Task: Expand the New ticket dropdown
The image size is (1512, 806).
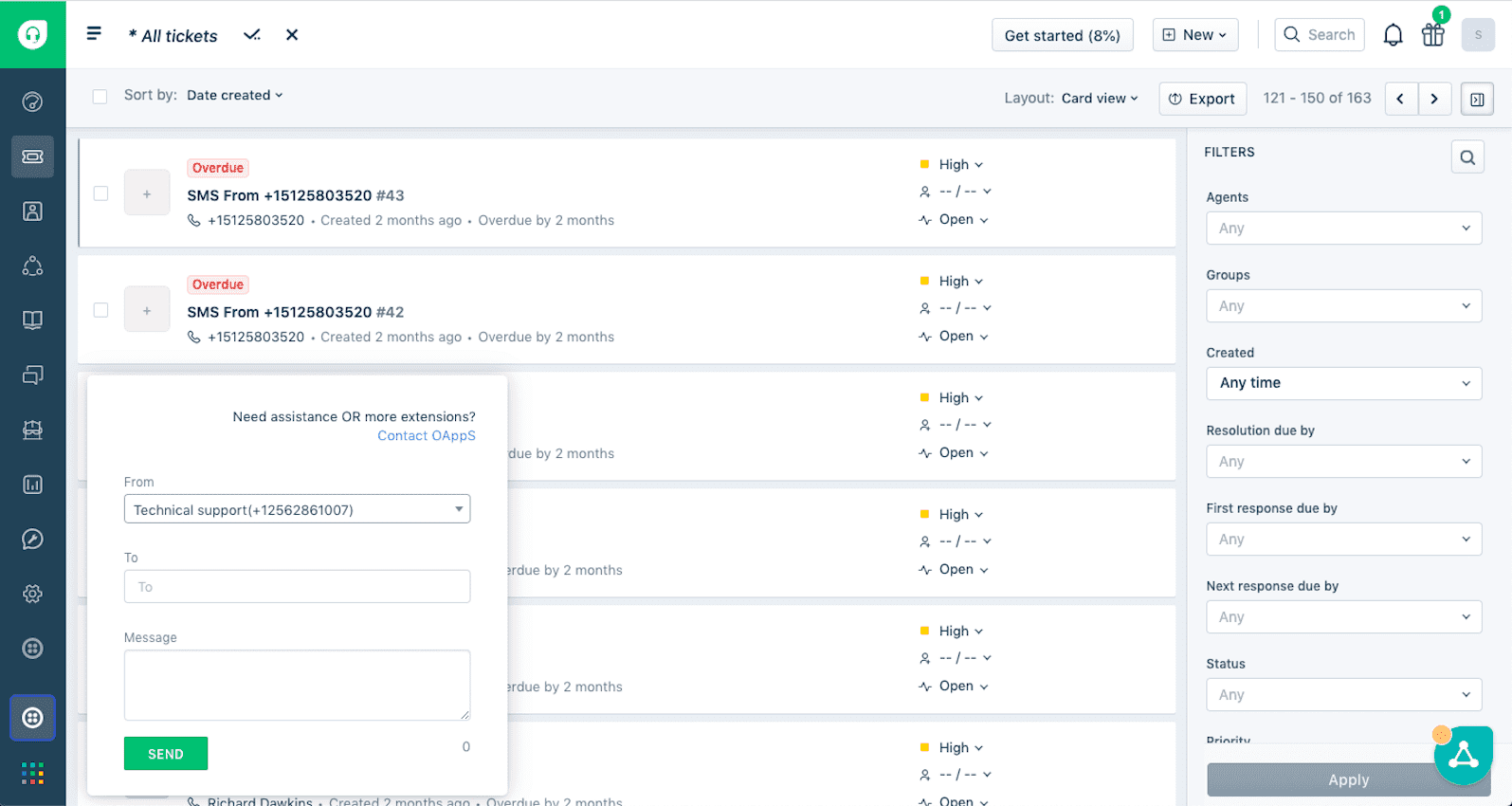Action: pos(1195,35)
